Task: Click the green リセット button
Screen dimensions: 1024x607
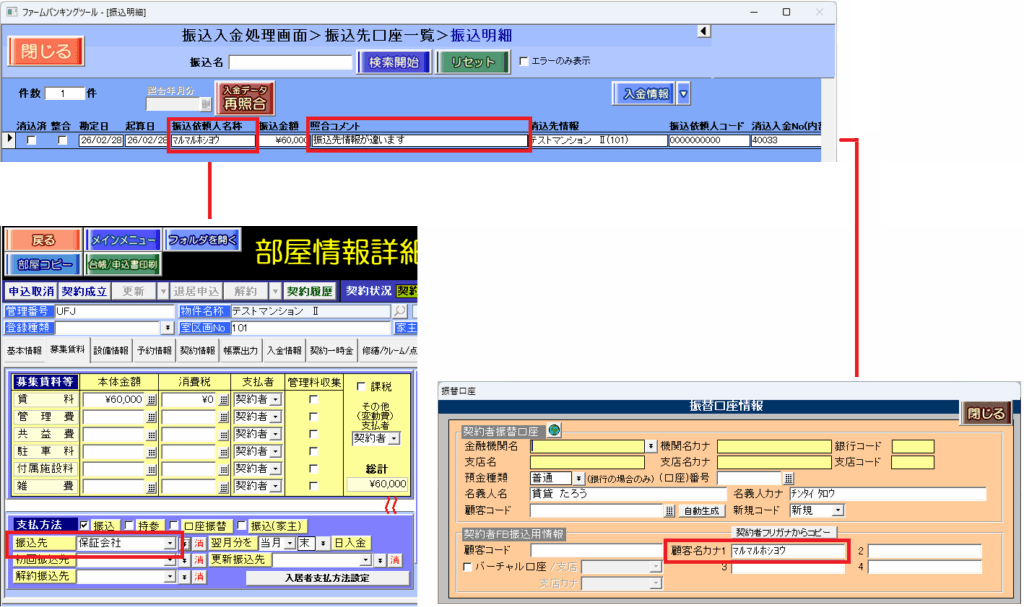Action: coord(472,61)
